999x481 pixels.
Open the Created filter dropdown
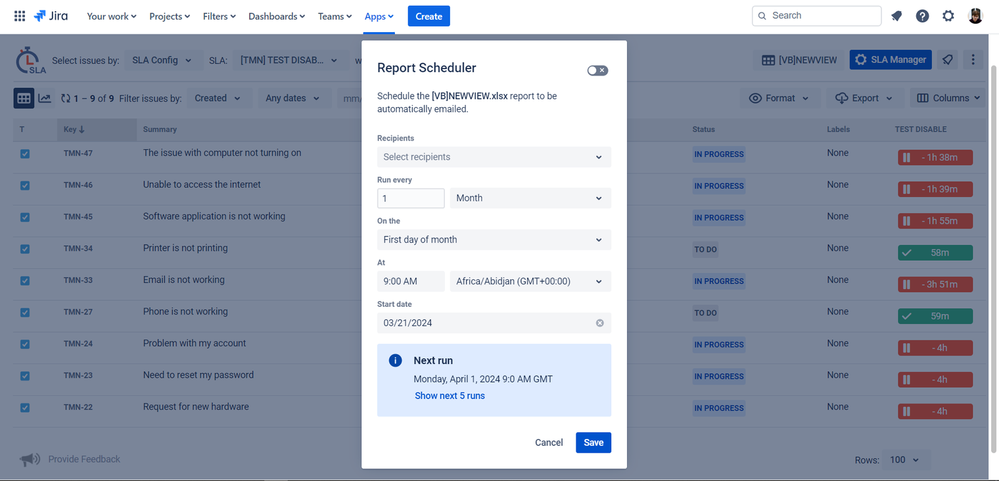[x=218, y=98]
